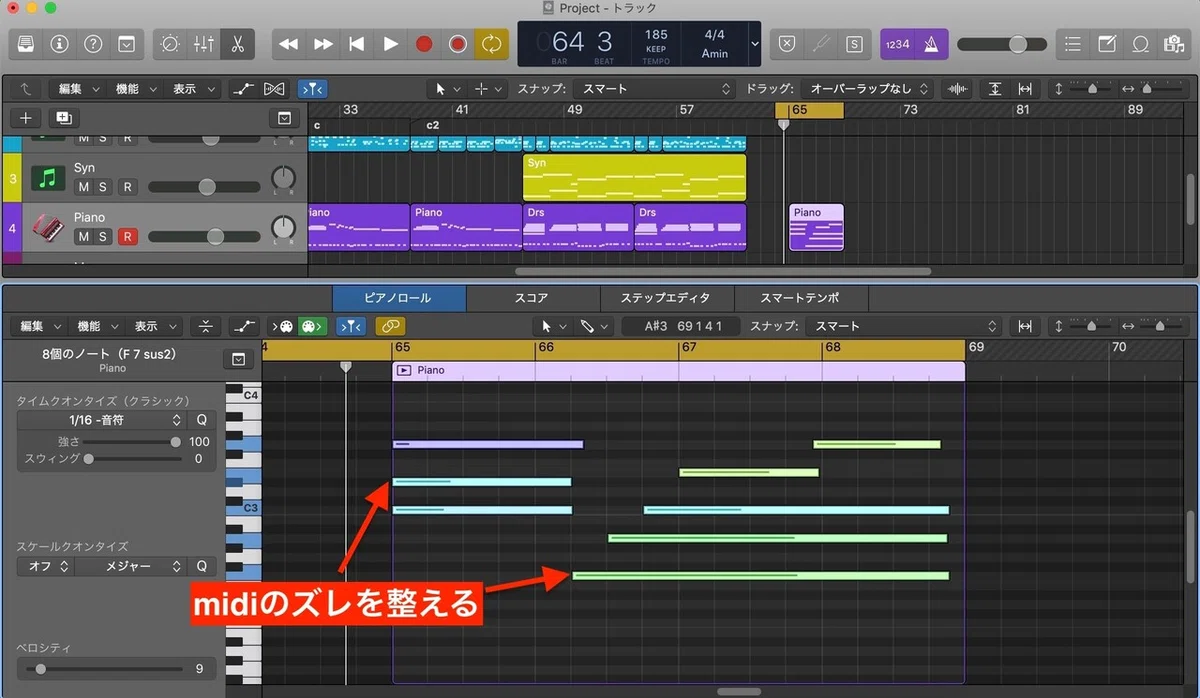
Task: Open tracks area secondary tool menu
Action: [489, 89]
